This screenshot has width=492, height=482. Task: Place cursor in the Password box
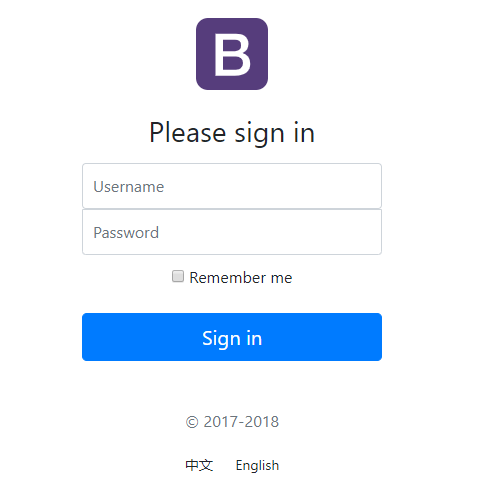click(x=232, y=232)
